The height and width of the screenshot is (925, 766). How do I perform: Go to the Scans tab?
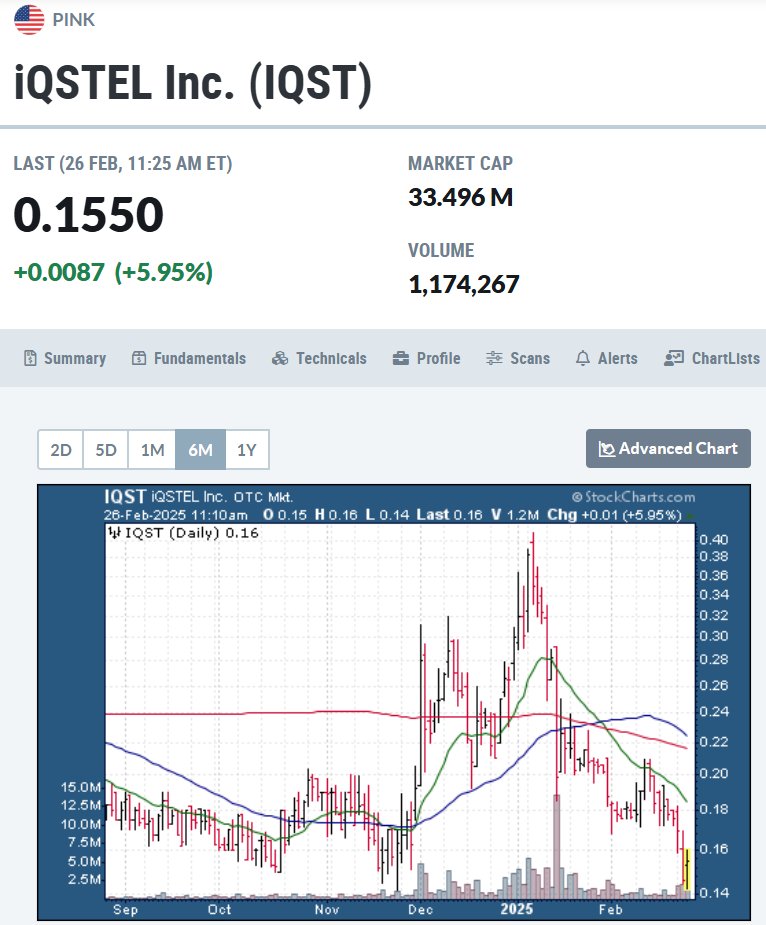(518, 358)
